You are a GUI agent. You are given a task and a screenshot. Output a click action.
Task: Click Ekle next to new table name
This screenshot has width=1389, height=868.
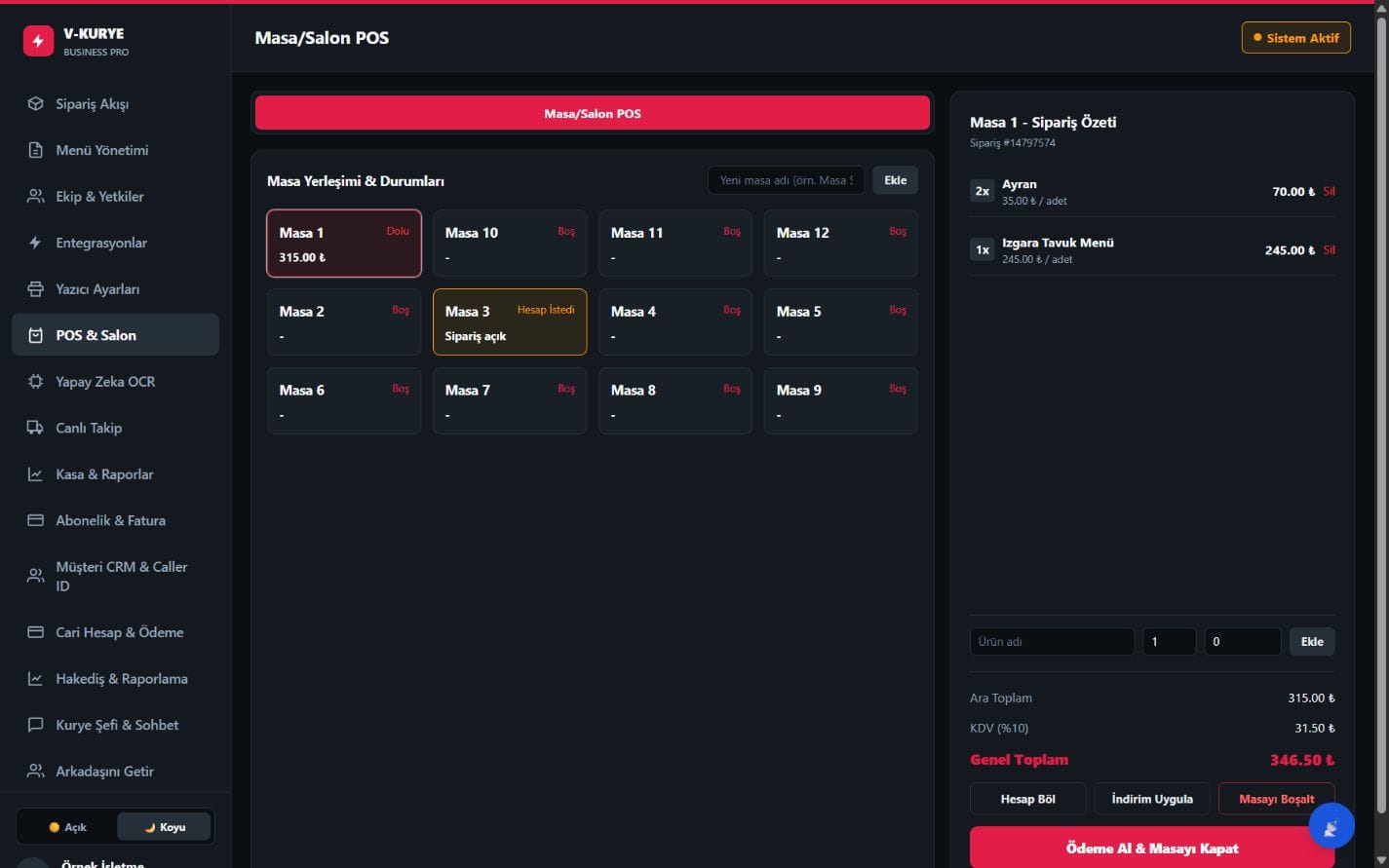(895, 180)
